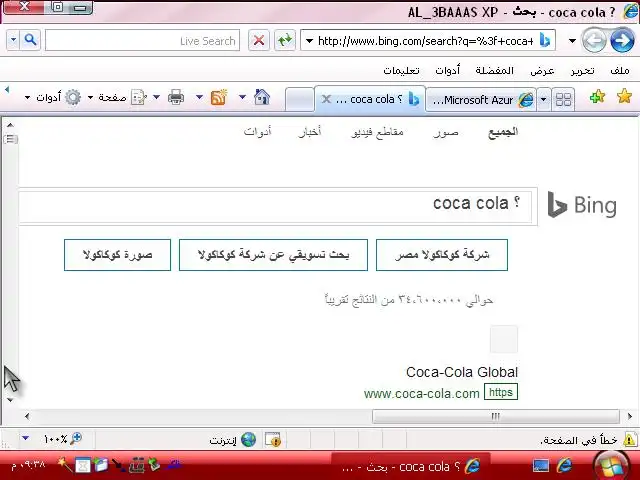Switch to the Microsoft Azur... tab

point(482,100)
